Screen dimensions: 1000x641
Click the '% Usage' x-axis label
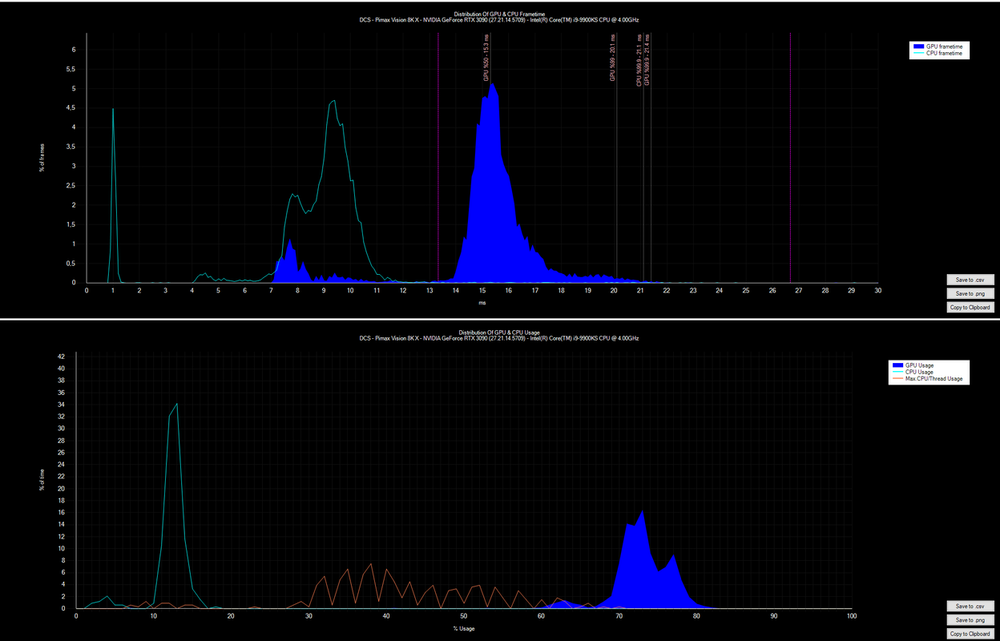(464, 629)
